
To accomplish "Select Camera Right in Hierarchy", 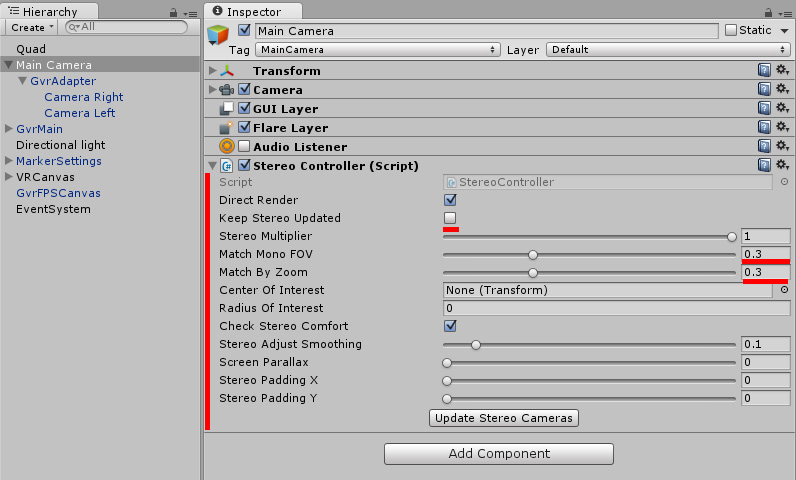I will tap(84, 97).
